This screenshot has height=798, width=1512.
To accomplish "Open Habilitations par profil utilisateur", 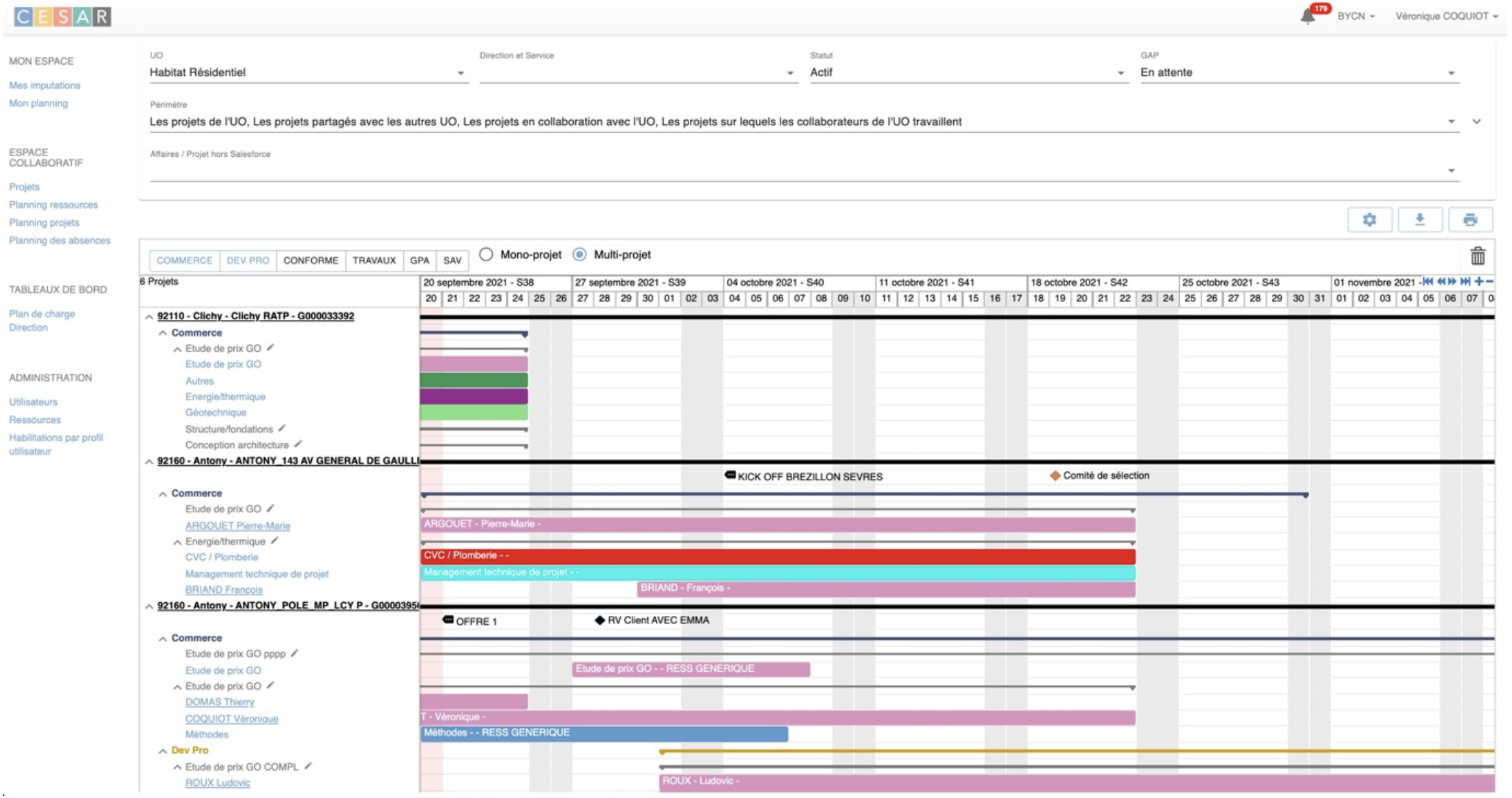I will click(56, 444).
